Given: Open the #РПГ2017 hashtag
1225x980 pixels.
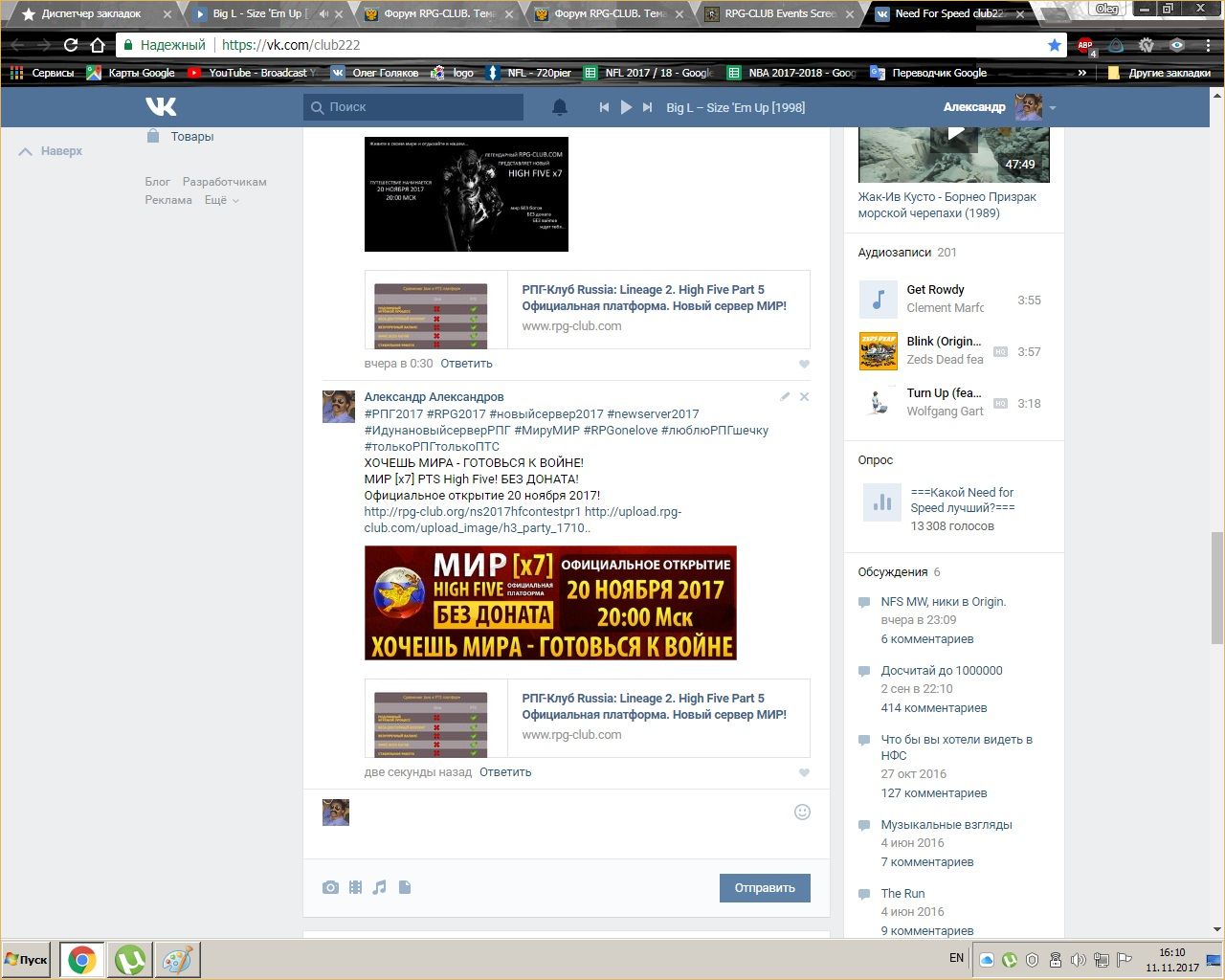Looking at the screenshot, I should pos(393,414).
